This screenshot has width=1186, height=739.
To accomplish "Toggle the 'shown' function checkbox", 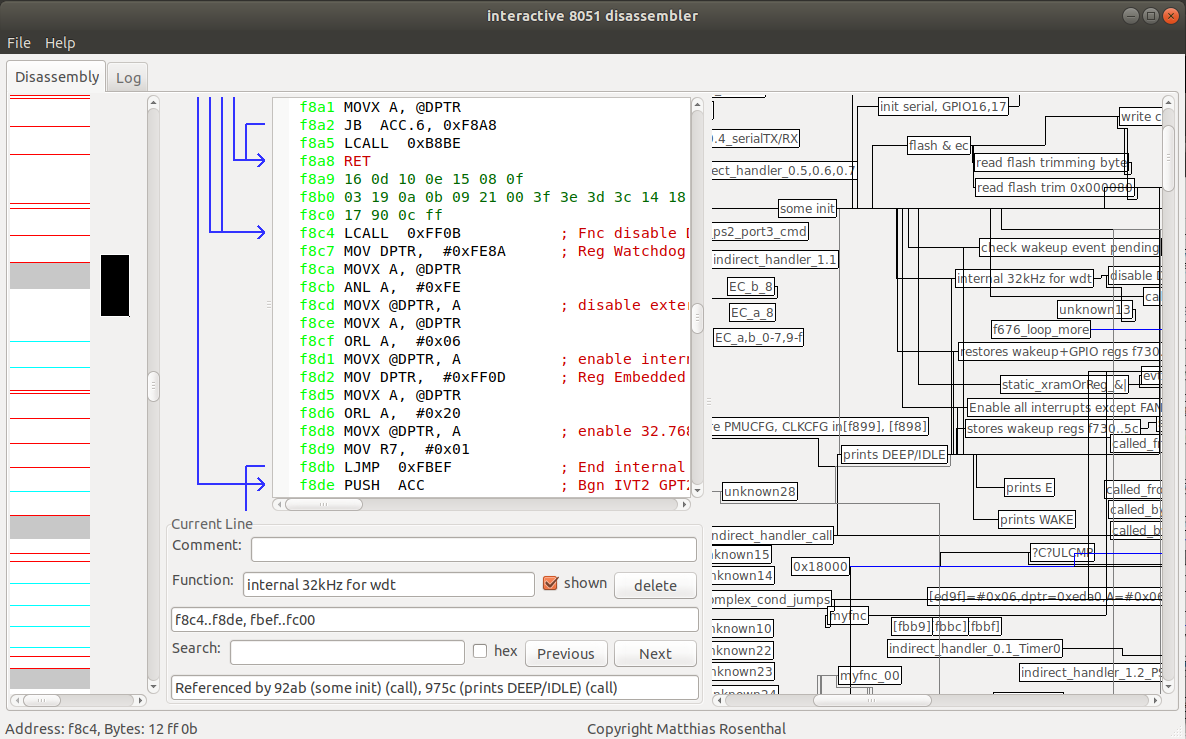I will (x=550, y=583).
